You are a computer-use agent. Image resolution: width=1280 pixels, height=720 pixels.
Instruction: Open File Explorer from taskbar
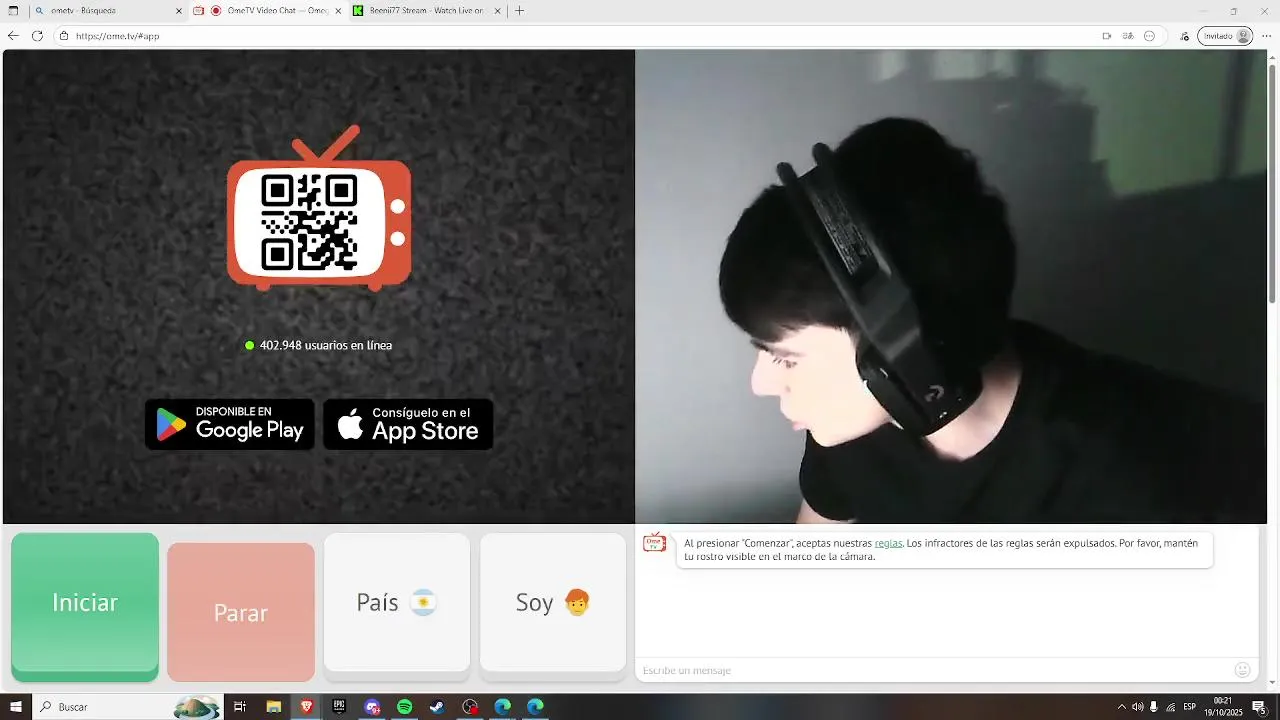(274, 707)
